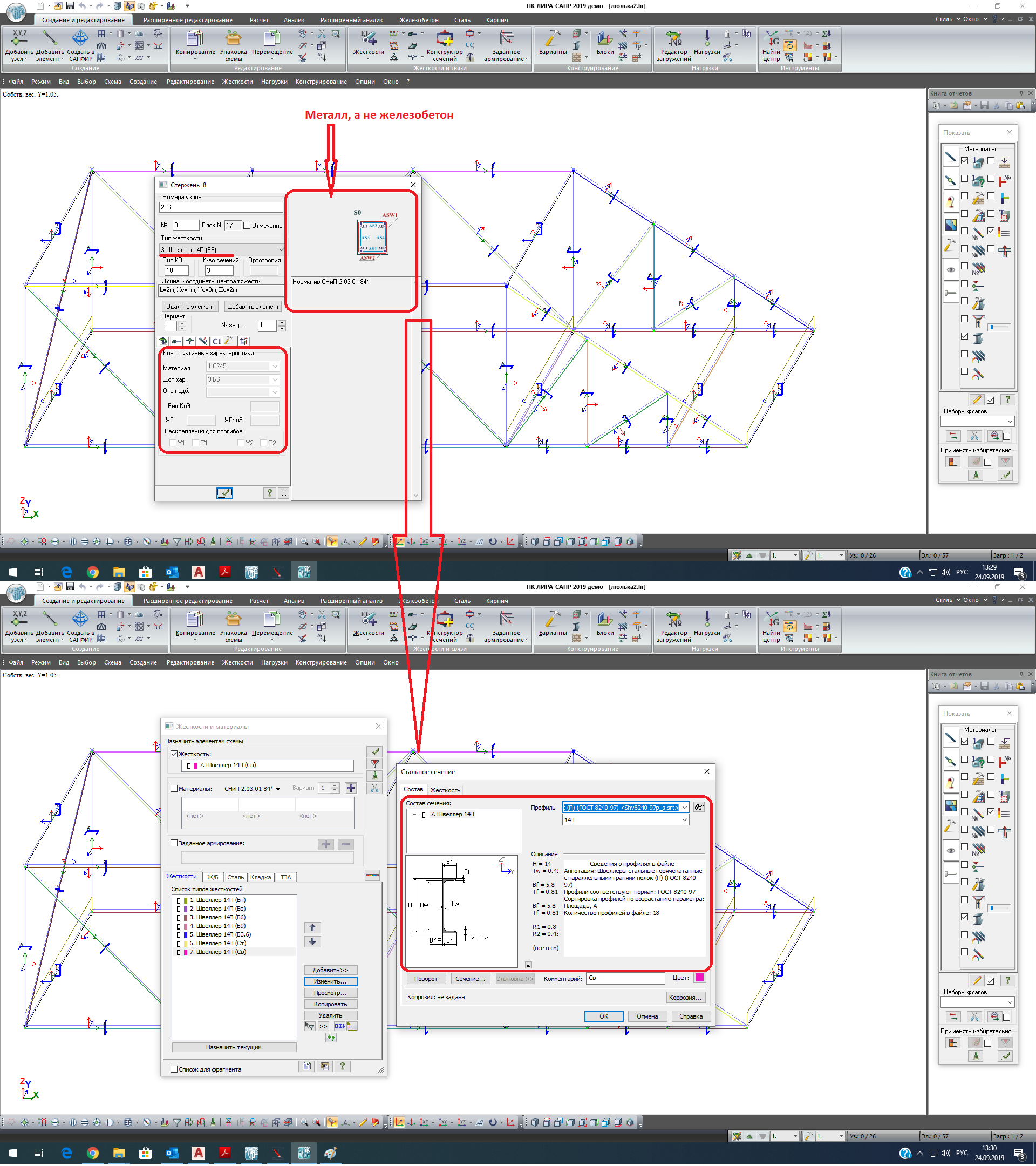The height and width of the screenshot is (1166, 1036).
Task: Click the Коррозия... button
Action: (x=685, y=997)
